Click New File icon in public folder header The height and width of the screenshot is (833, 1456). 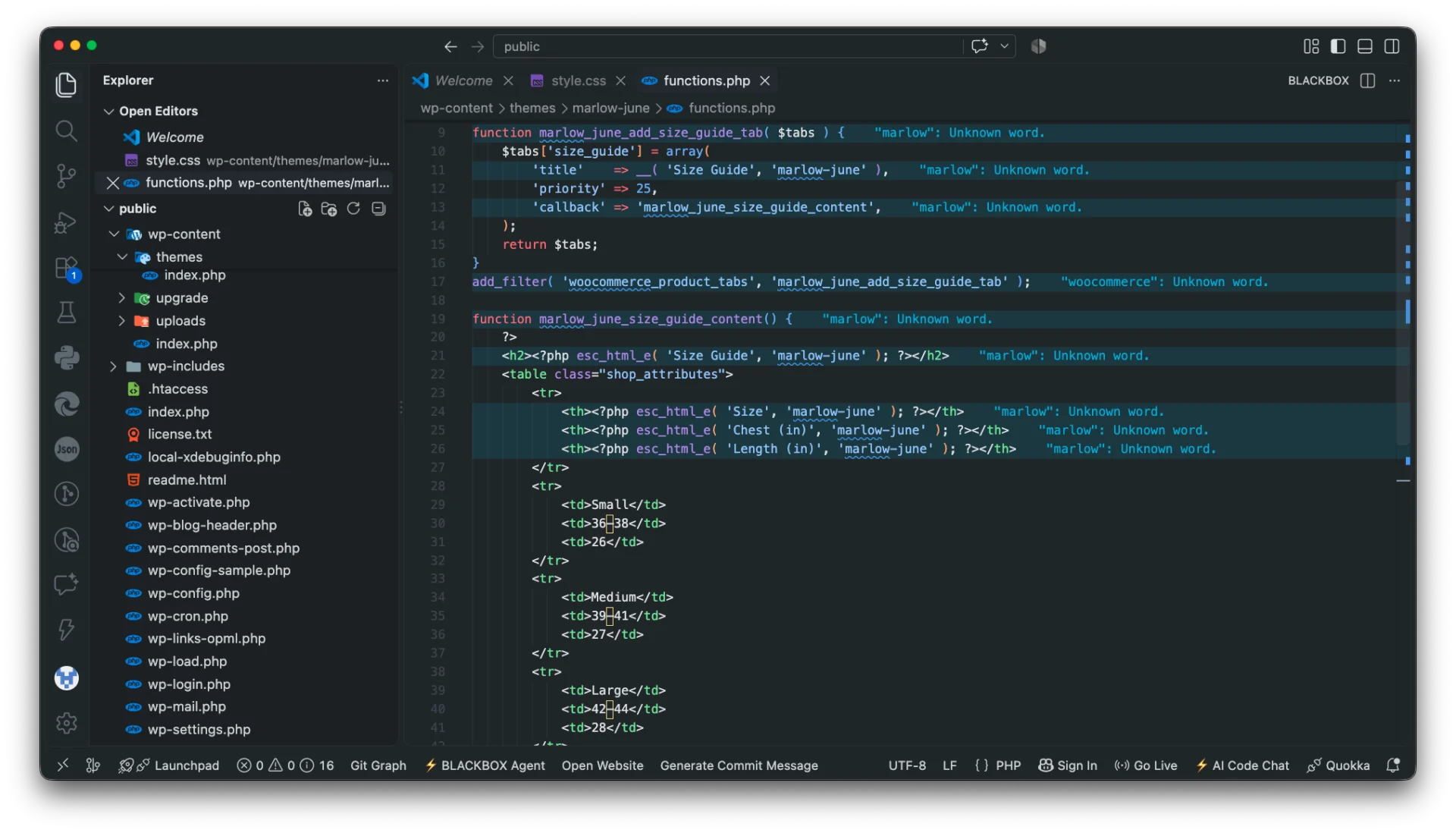305,209
